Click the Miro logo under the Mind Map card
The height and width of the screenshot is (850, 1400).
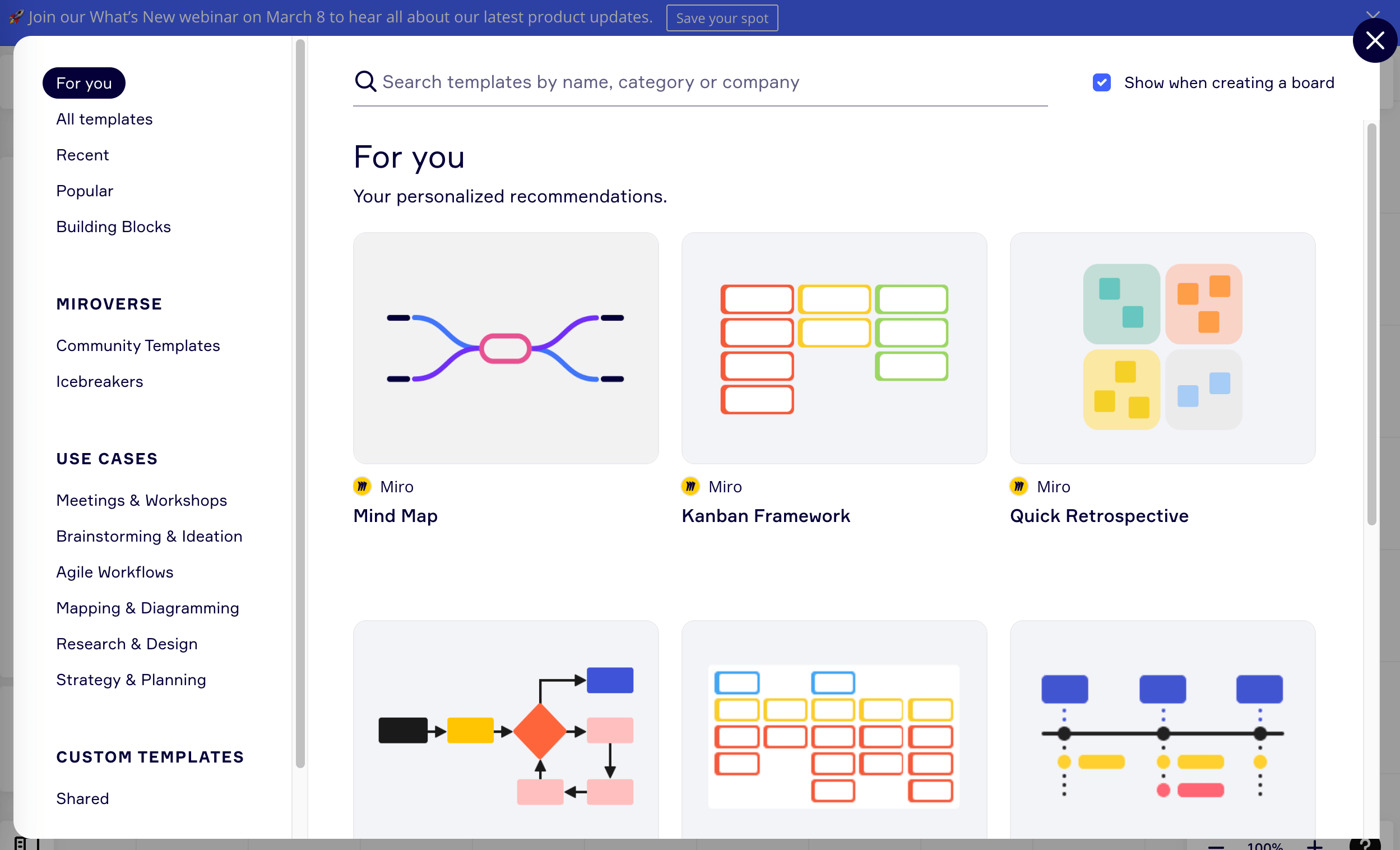point(362,487)
